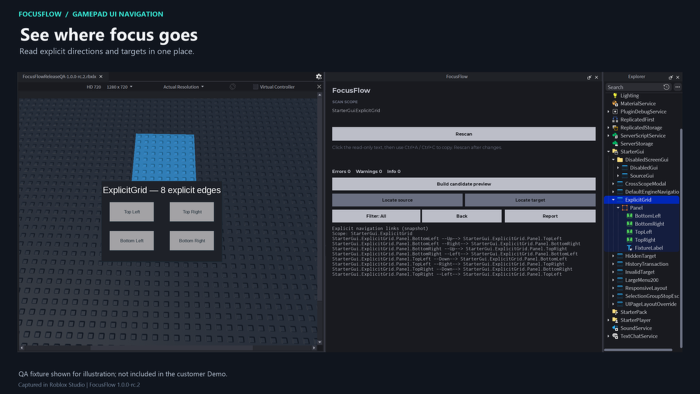Click the Rescan button
Viewport: 700px width, 394px height.
[x=463, y=134]
